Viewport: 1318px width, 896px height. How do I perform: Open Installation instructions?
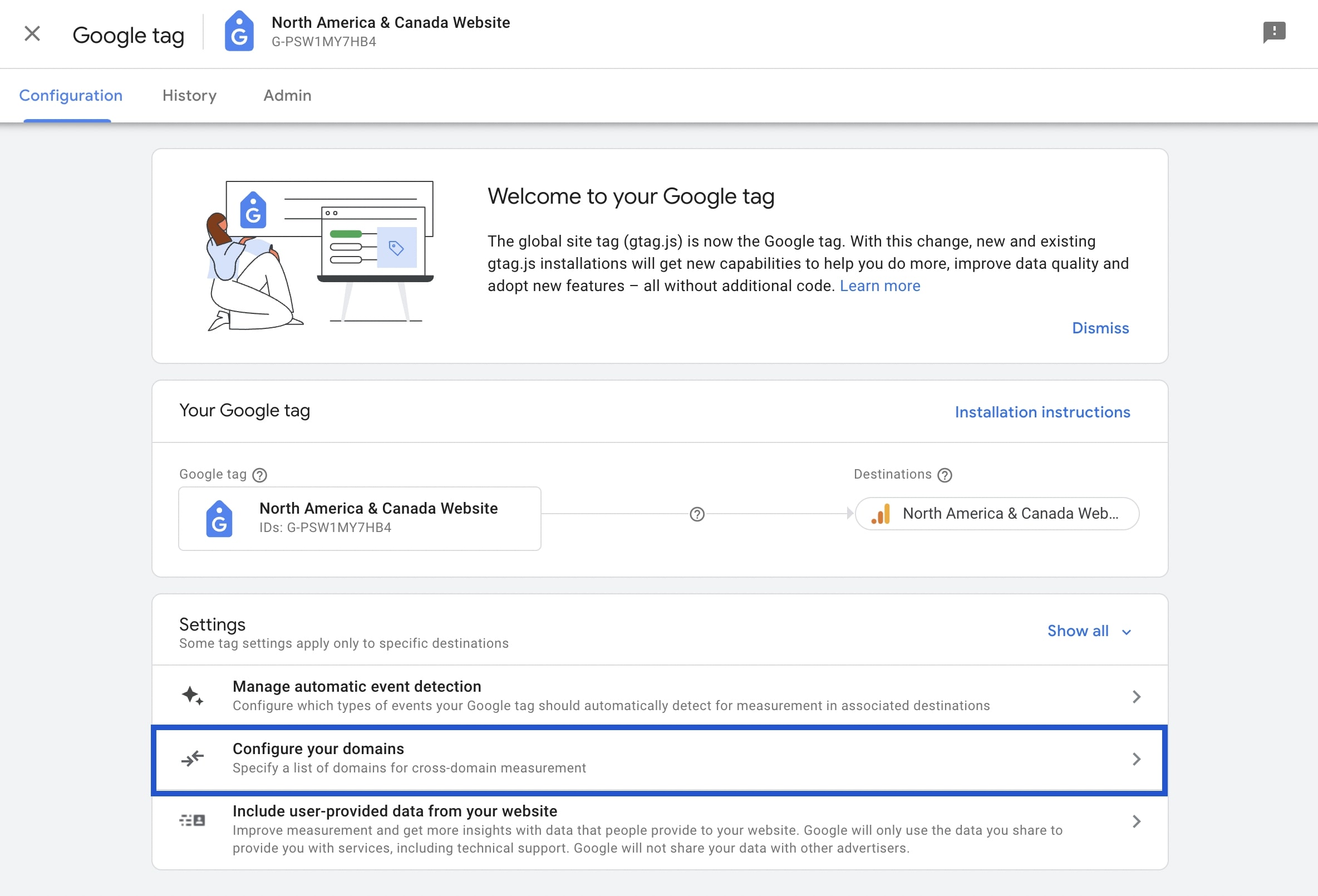point(1042,412)
